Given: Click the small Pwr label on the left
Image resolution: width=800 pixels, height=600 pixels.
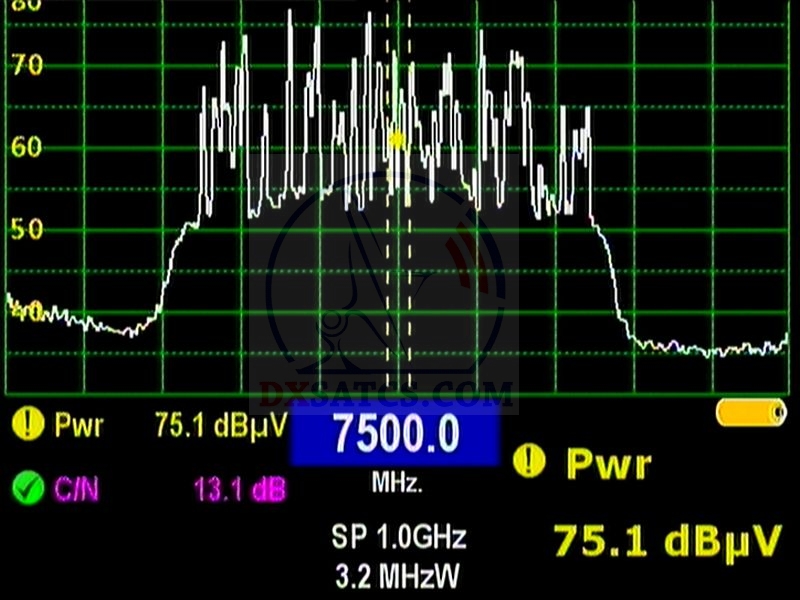Looking at the screenshot, I should 81,425.
